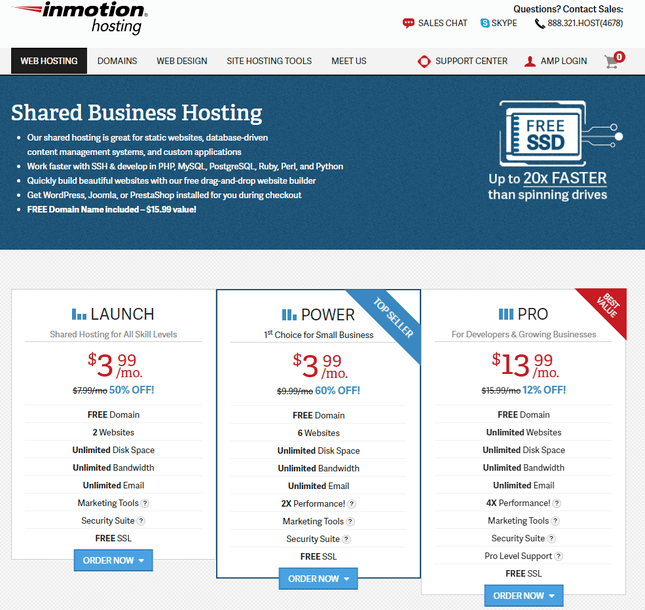Click the AMP Login user icon
Image resolution: width=645 pixels, height=610 pixels.
pos(530,61)
